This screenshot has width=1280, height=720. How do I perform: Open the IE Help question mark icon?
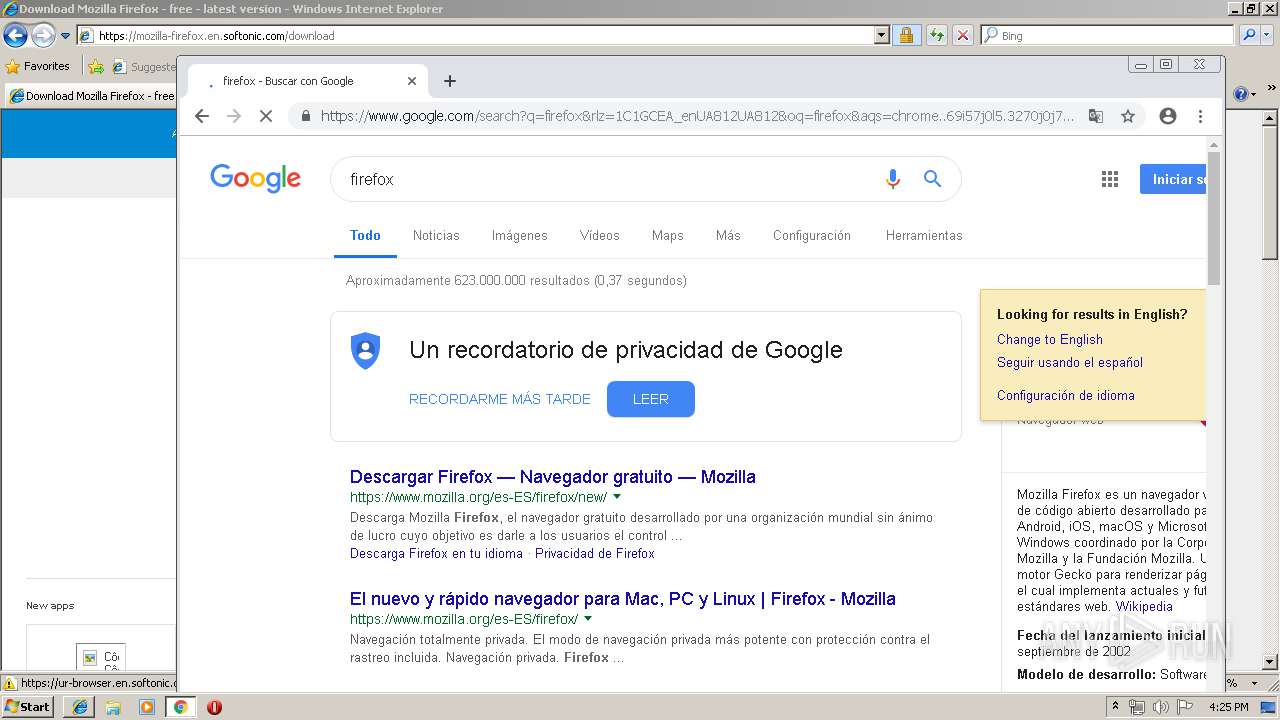pos(1240,95)
